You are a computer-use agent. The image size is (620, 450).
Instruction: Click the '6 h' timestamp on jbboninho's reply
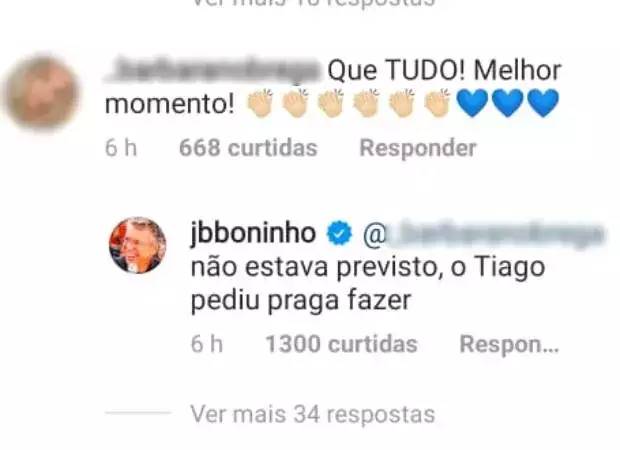[x=207, y=344]
